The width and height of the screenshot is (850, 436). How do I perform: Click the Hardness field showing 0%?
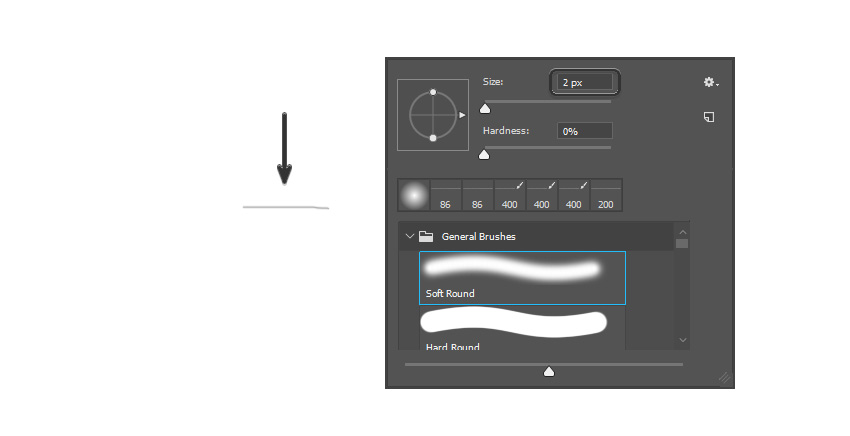coord(585,131)
